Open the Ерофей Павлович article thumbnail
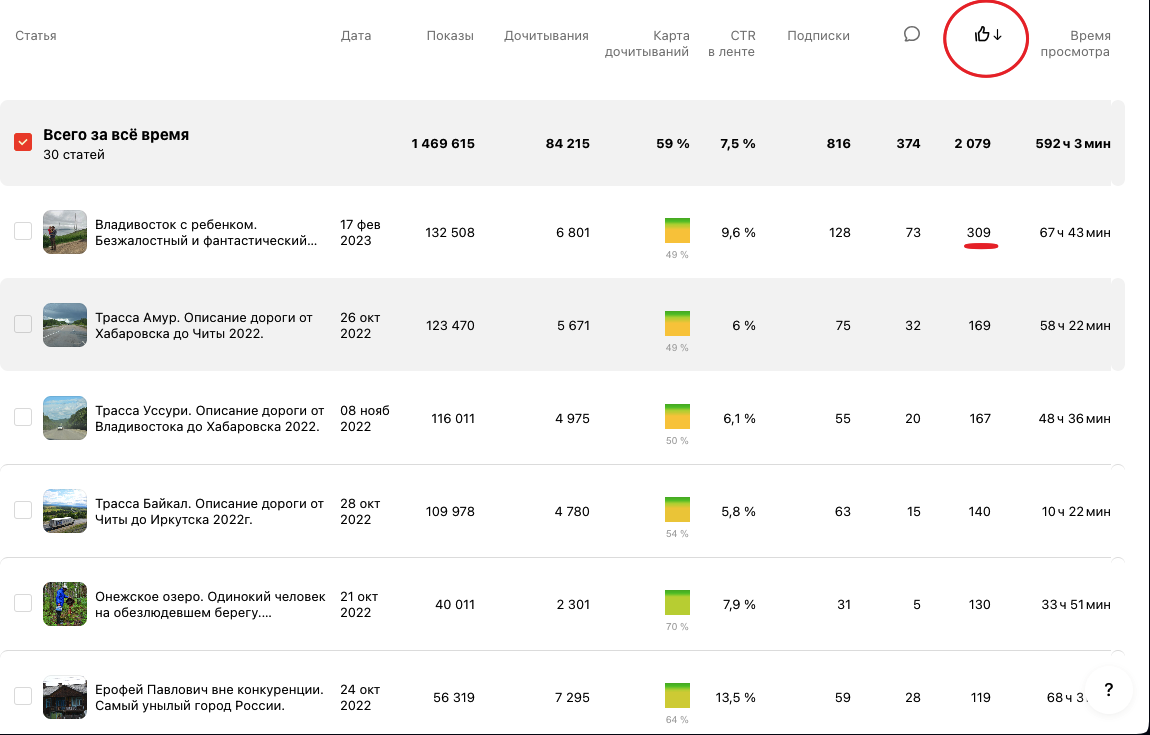1150x735 pixels. coord(65,697)
